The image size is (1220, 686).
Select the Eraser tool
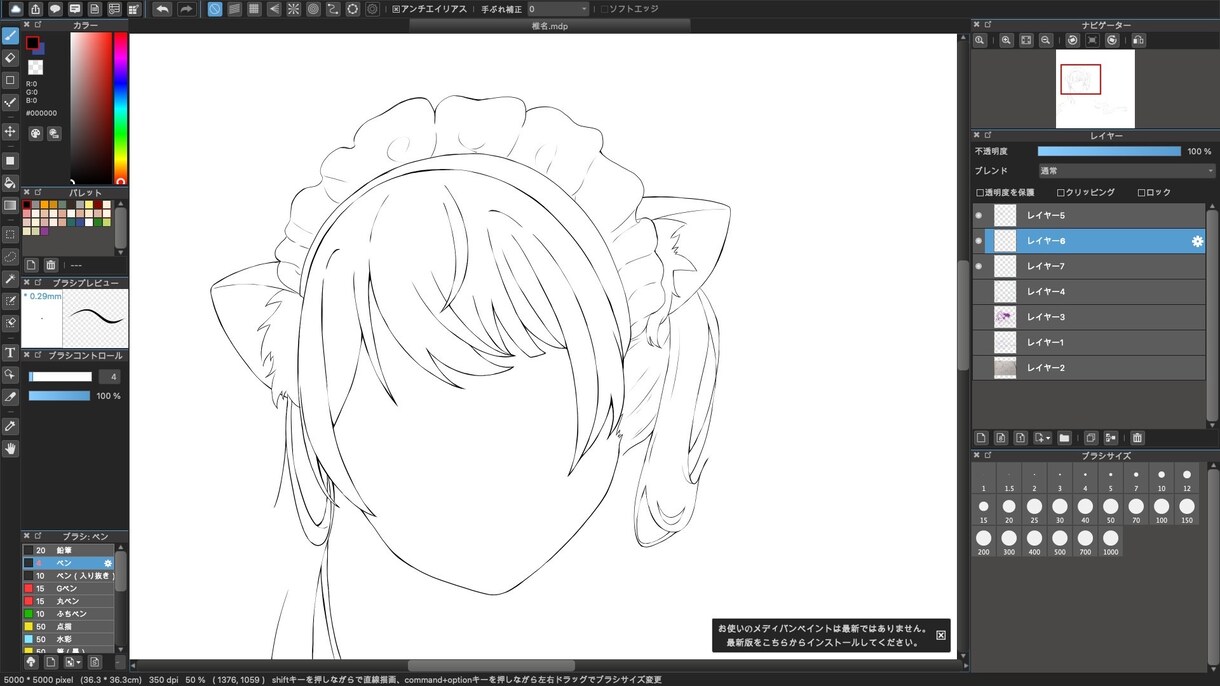click(x=10, y=58)
